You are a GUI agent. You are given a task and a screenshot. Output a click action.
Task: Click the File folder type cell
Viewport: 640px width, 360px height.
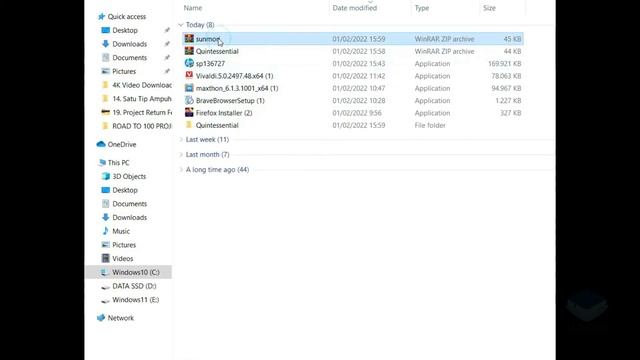point(430,125)
